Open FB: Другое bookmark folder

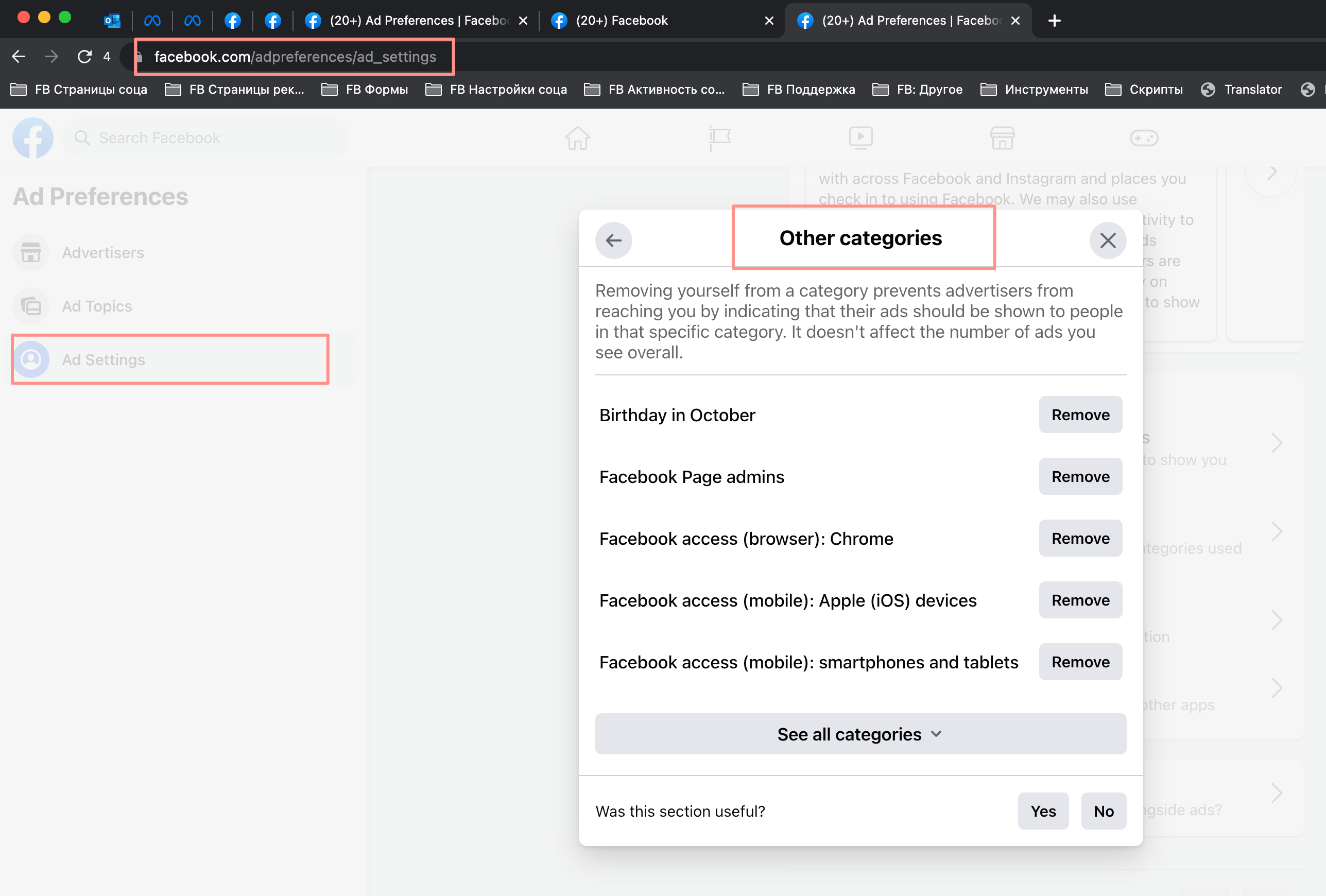pyautogui.click(x=918, y=89)
